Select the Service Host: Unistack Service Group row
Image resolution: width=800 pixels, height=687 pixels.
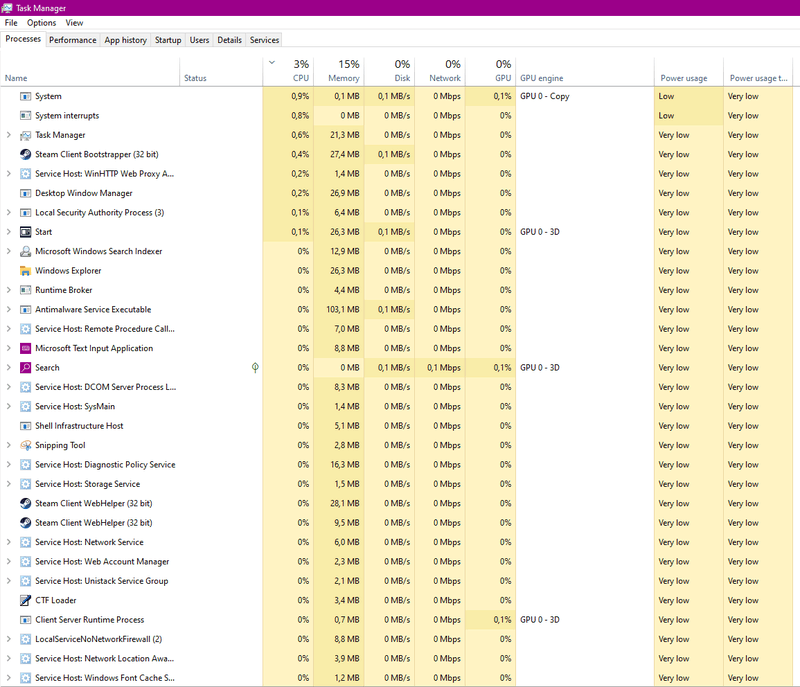click(x=397, y=581)
